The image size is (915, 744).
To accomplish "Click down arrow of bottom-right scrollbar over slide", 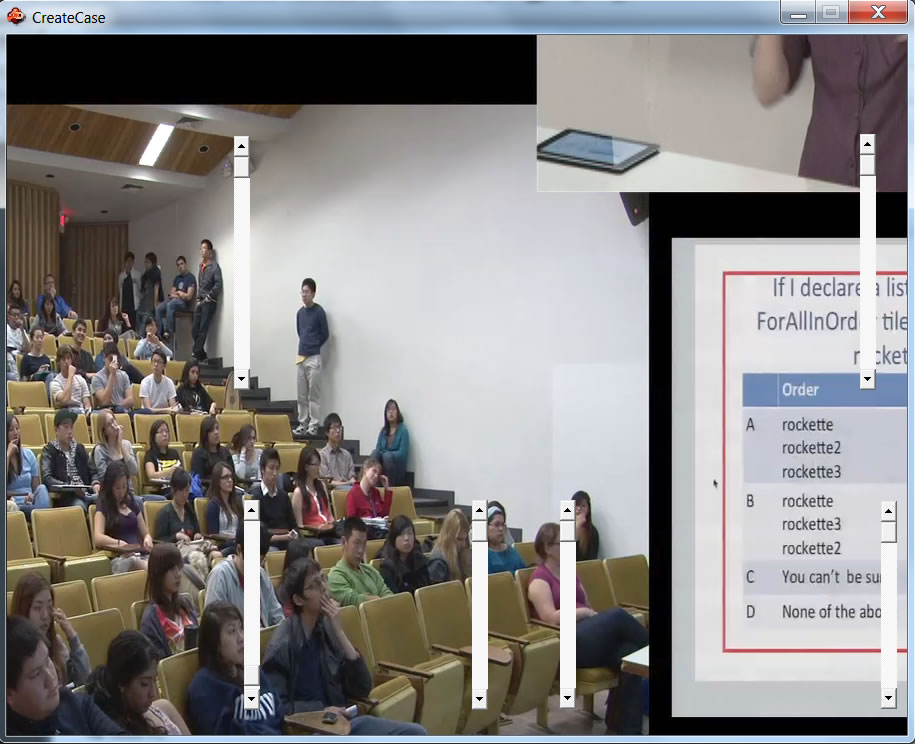I will tap(888, 699).
